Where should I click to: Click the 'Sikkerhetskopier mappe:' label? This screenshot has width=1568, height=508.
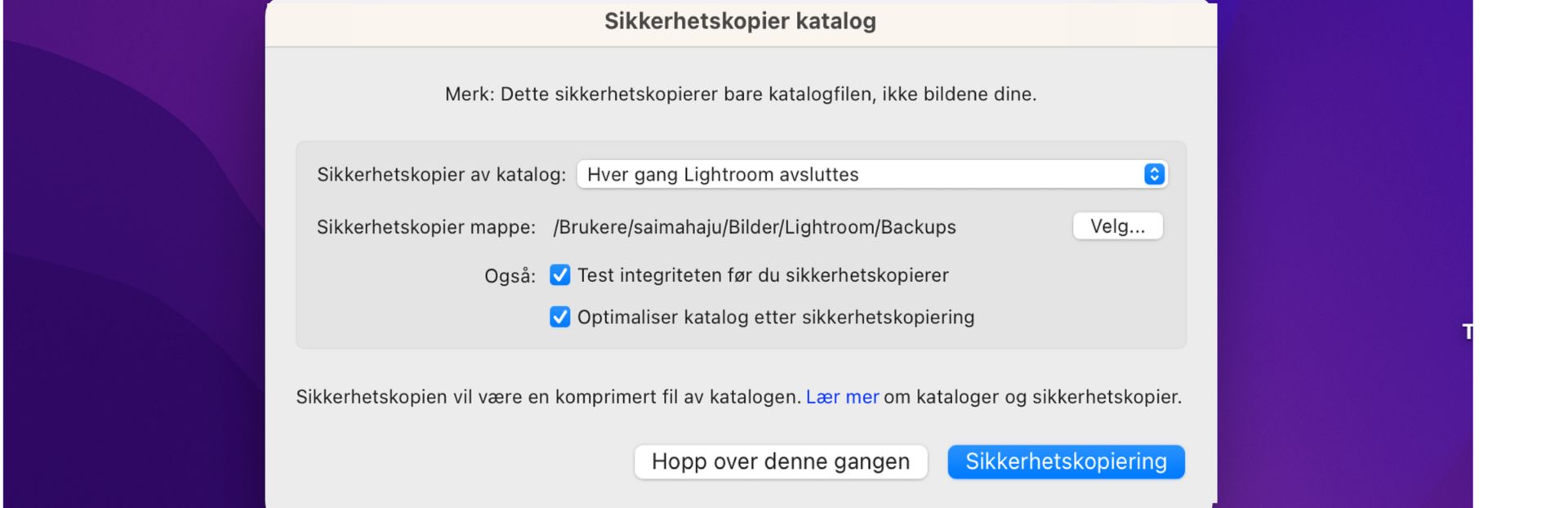[428, 227]
